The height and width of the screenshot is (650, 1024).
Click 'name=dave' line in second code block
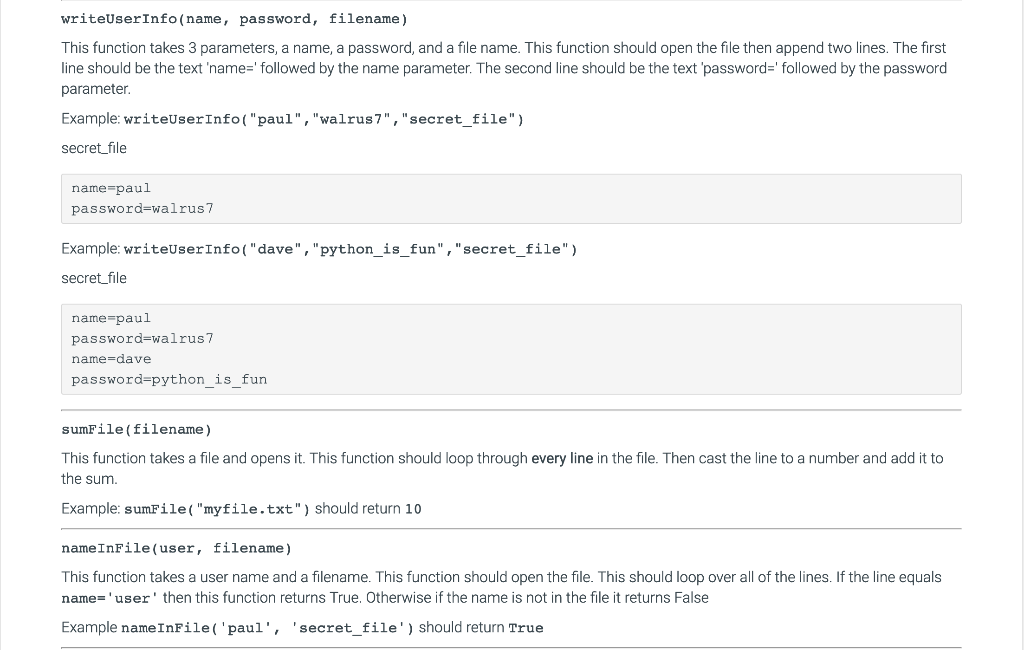(x=111, y=359)
